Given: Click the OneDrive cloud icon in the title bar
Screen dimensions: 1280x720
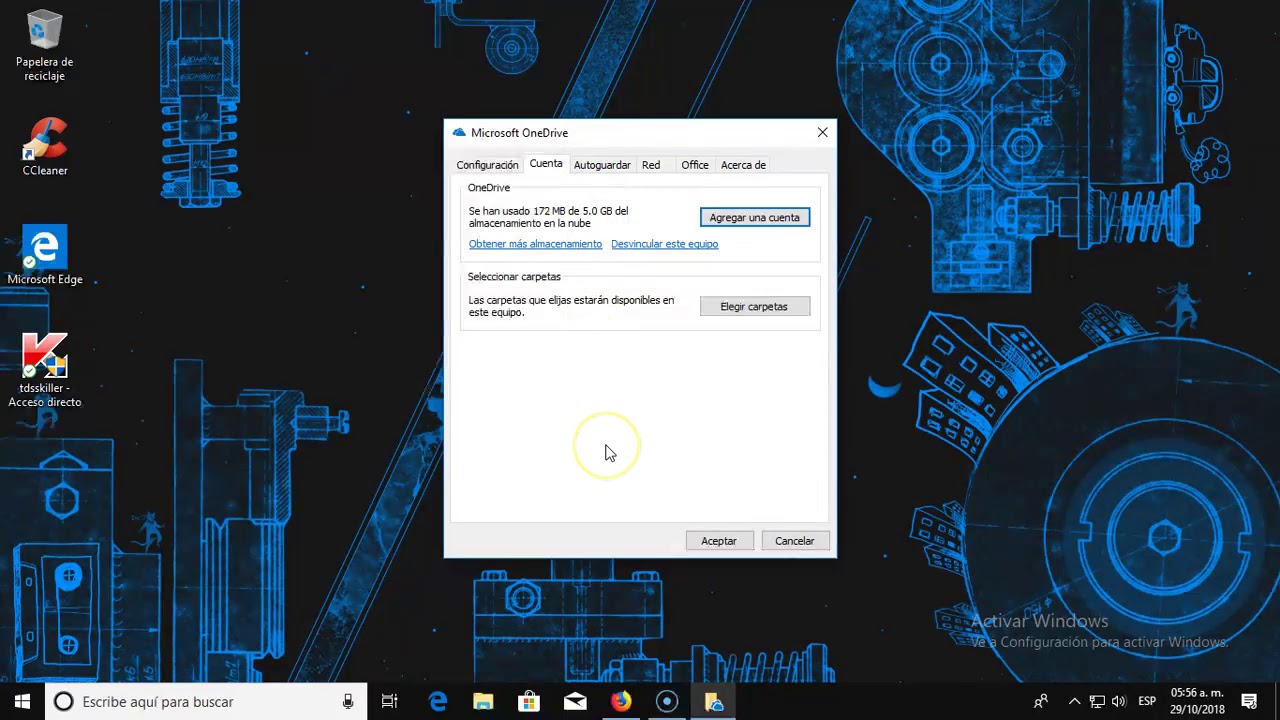Looking at the screenshot, I should click(x=459, y=133).
